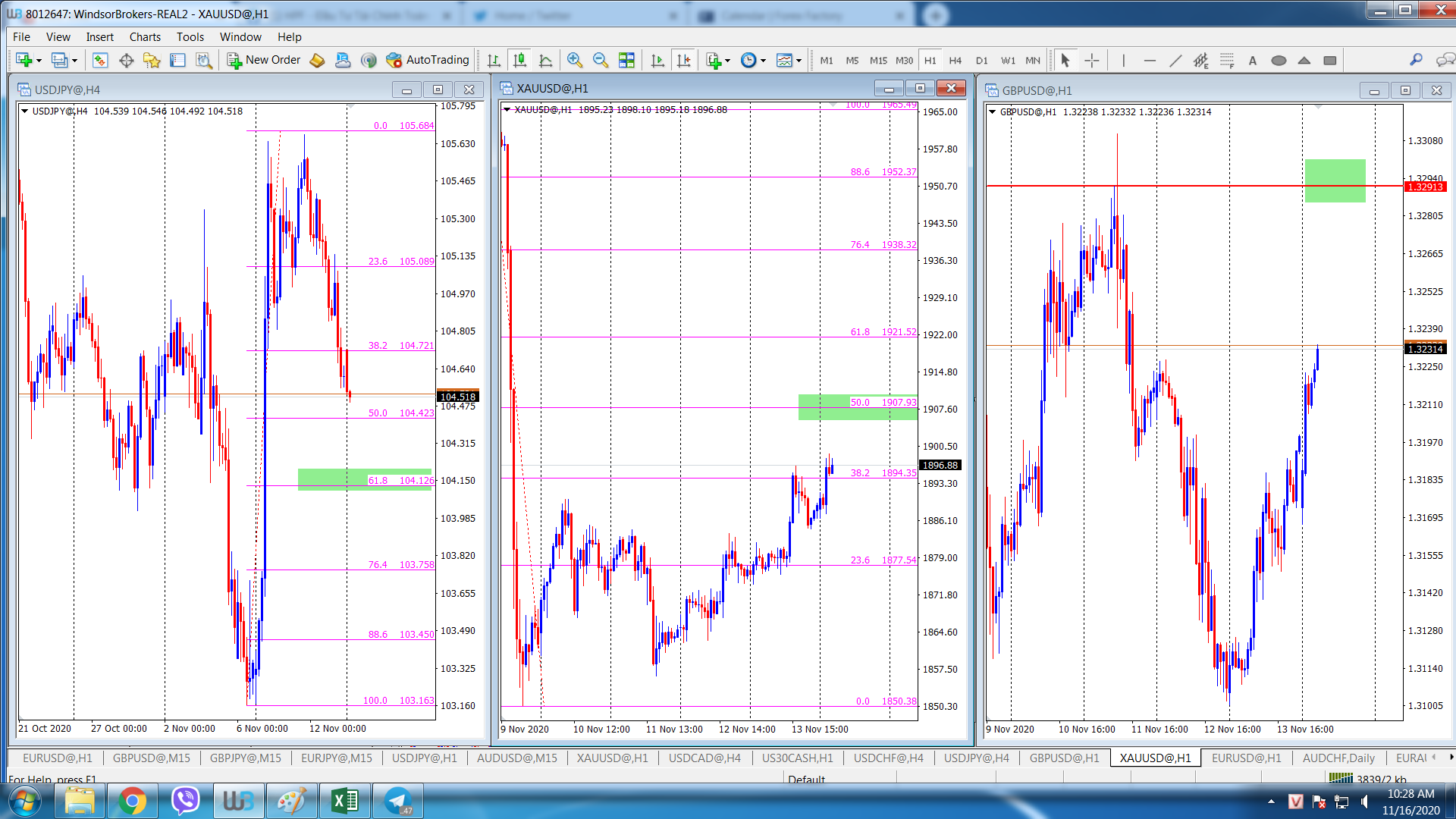
Task: Show the Market Watch panel
Action: tap(100, 60)
